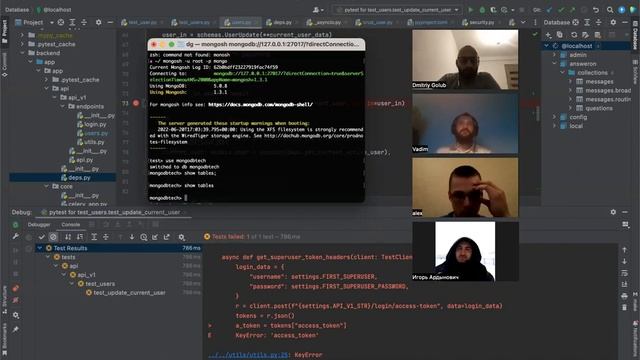640x360 pixels.
Task: Jump to next failed test arrow
Action: [132, 237]
